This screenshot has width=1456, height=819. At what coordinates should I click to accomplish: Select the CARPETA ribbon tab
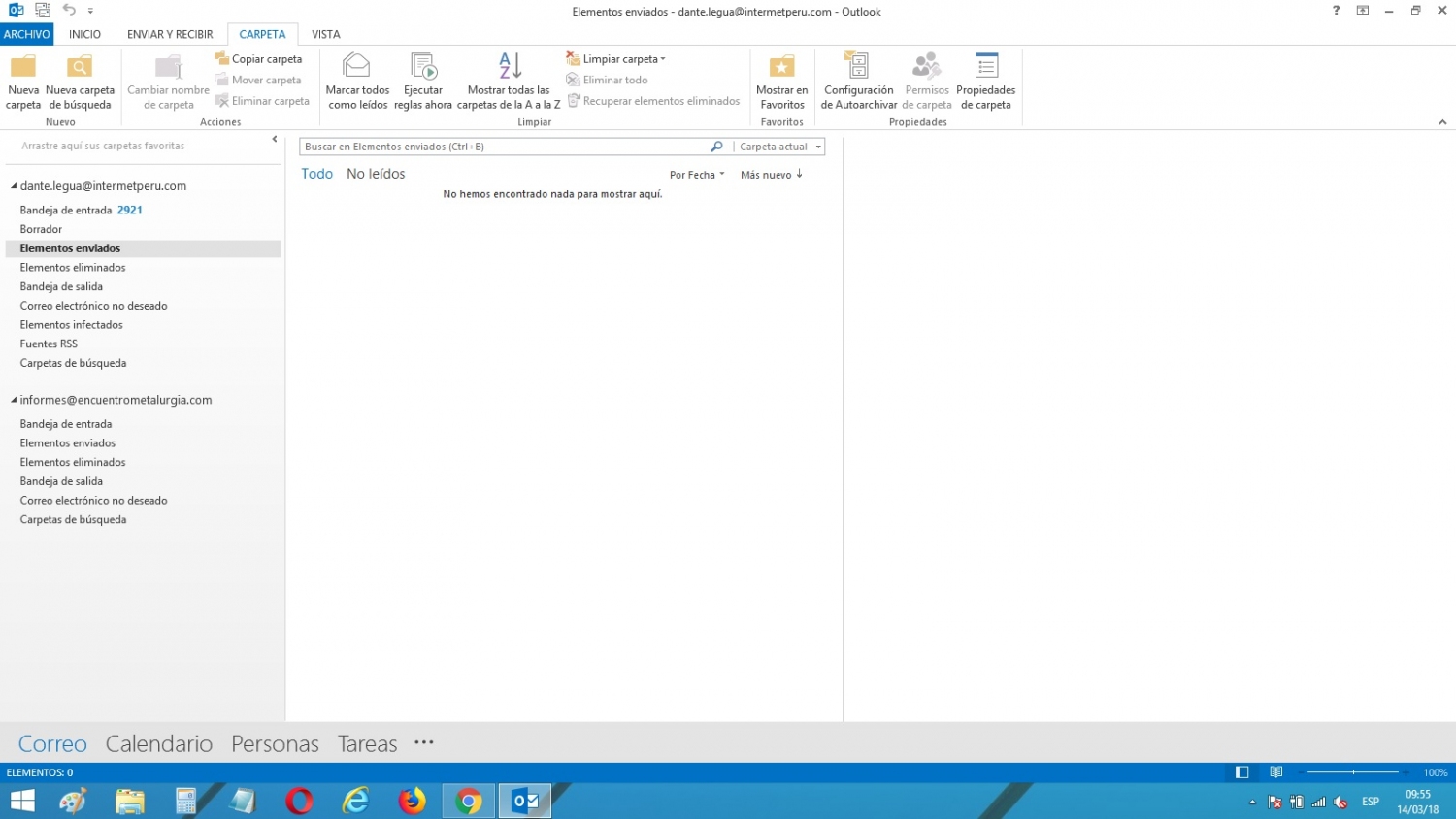coord(262,34)
